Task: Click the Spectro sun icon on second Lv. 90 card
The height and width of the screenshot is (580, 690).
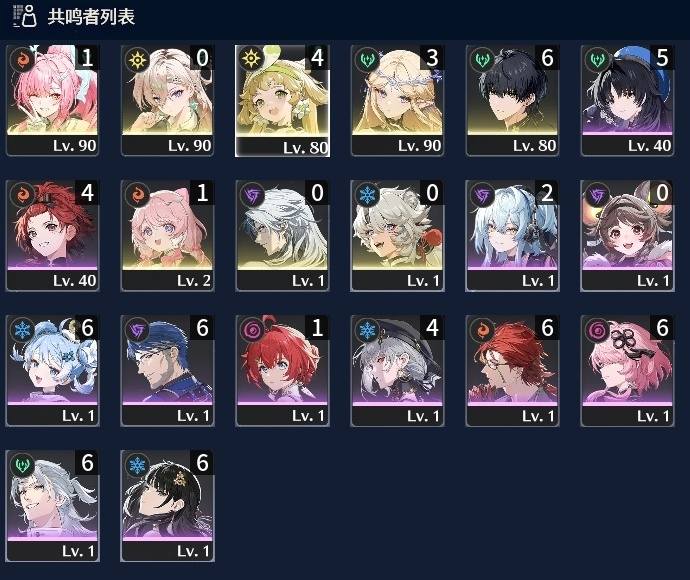Action: pyautogui.click(x=137, y=59)
